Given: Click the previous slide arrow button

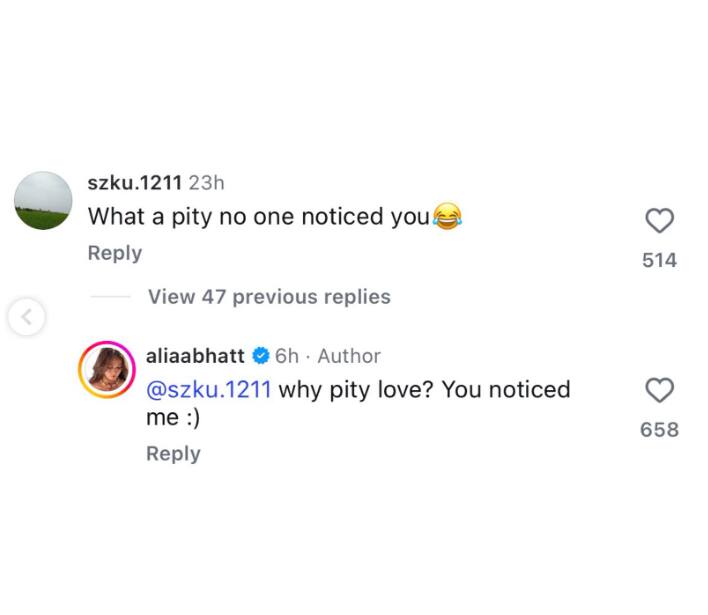Looking at the screenshot, I should pyautogui.click(x=27, y=317).
